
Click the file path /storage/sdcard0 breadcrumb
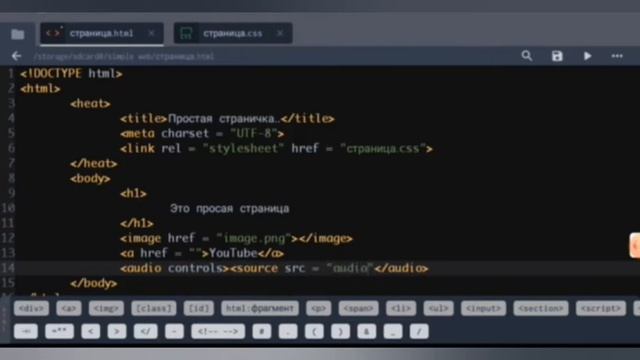click(123, 56)
